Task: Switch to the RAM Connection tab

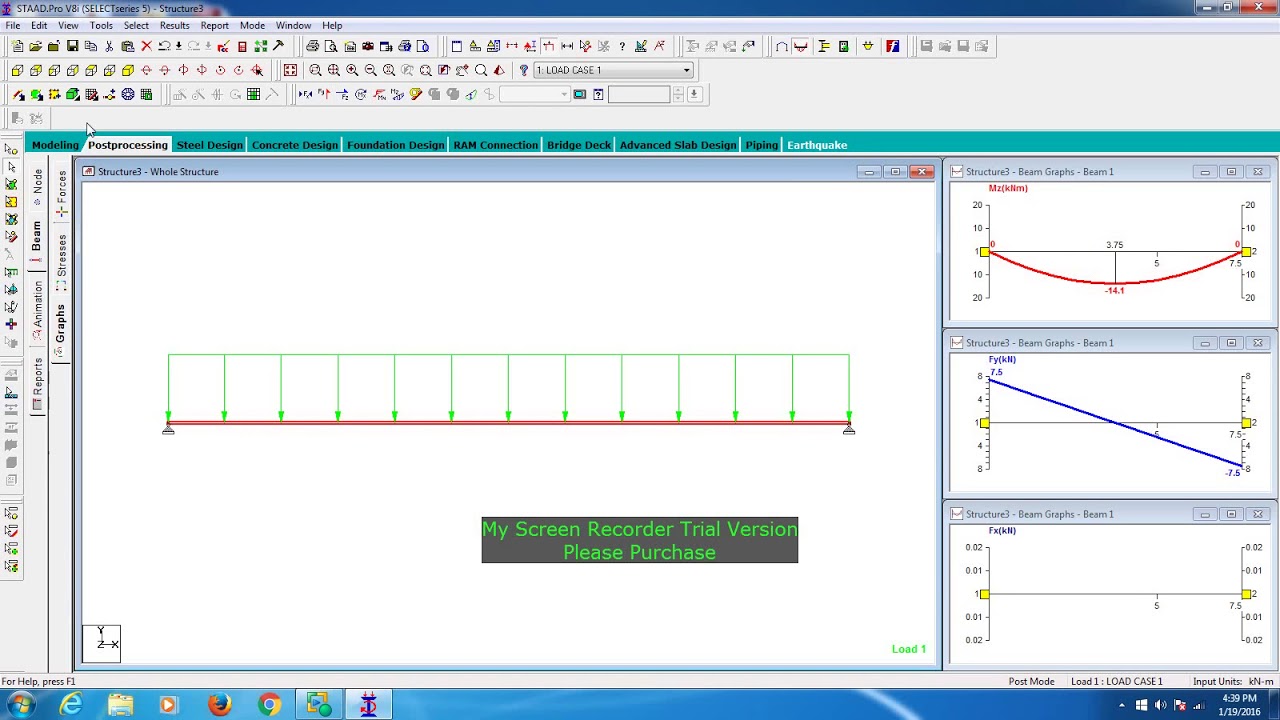Action: point(495,145)
